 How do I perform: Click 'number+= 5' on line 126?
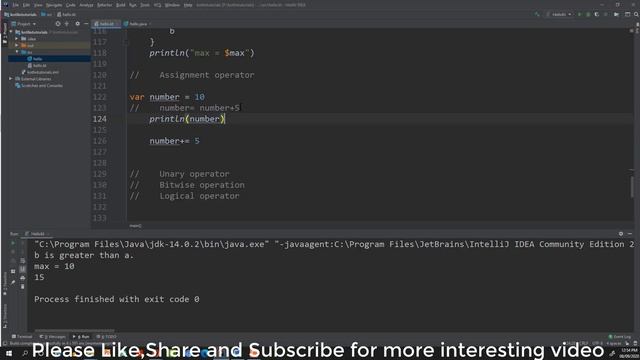click(x=174, y=141)
